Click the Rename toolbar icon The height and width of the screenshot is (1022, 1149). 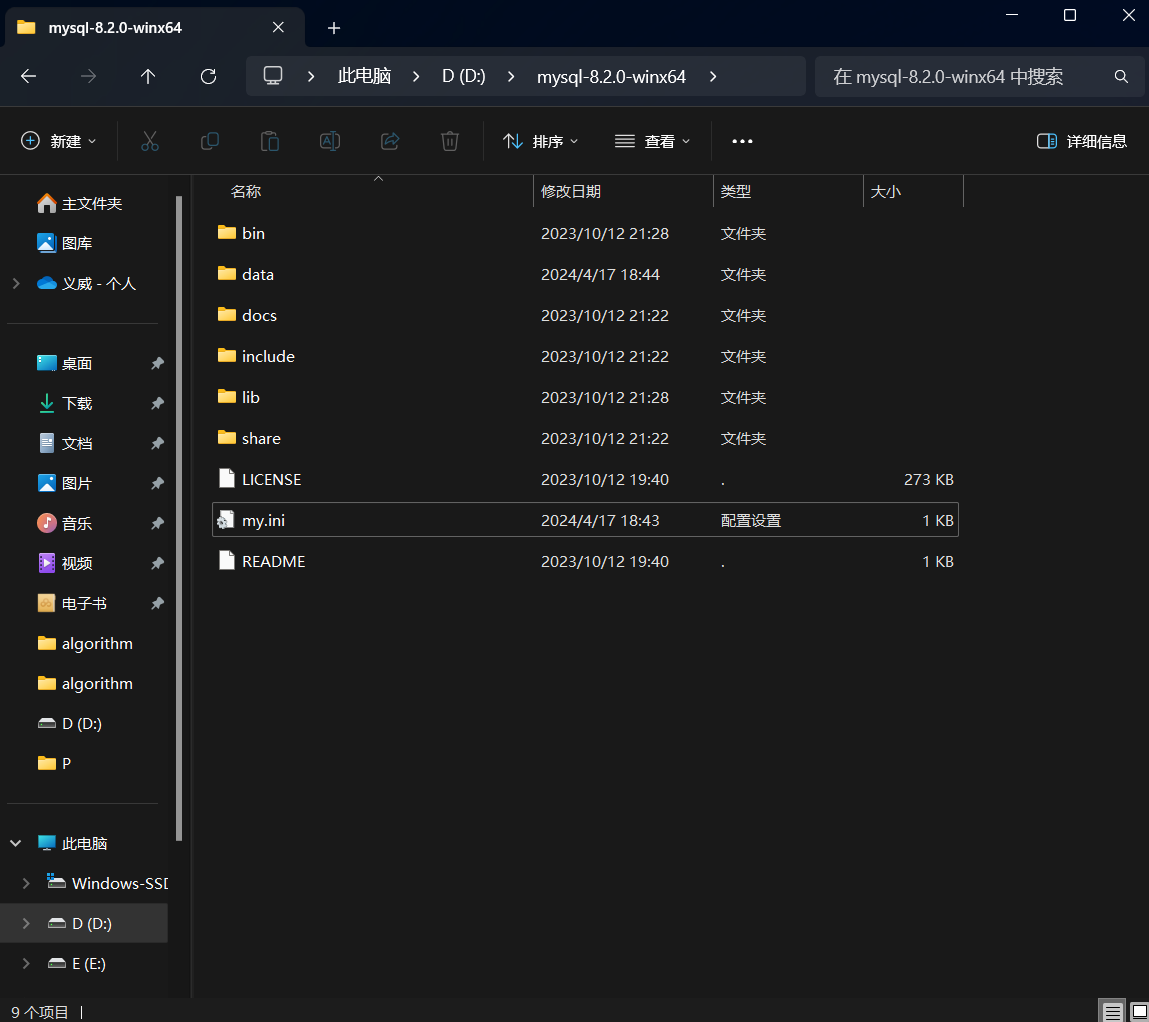[330, 141]
